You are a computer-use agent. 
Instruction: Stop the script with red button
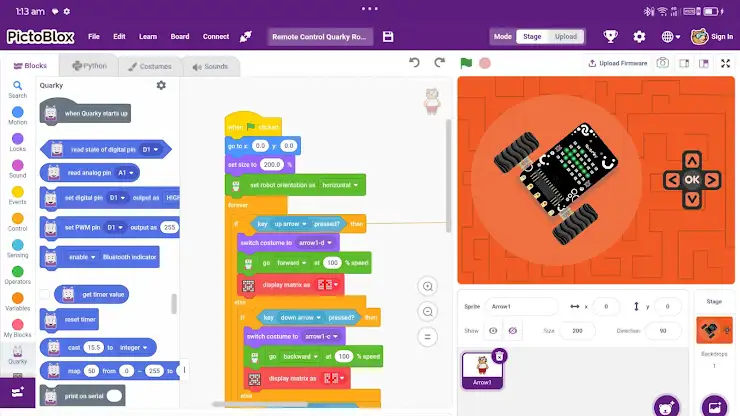[x=485, y=63]
